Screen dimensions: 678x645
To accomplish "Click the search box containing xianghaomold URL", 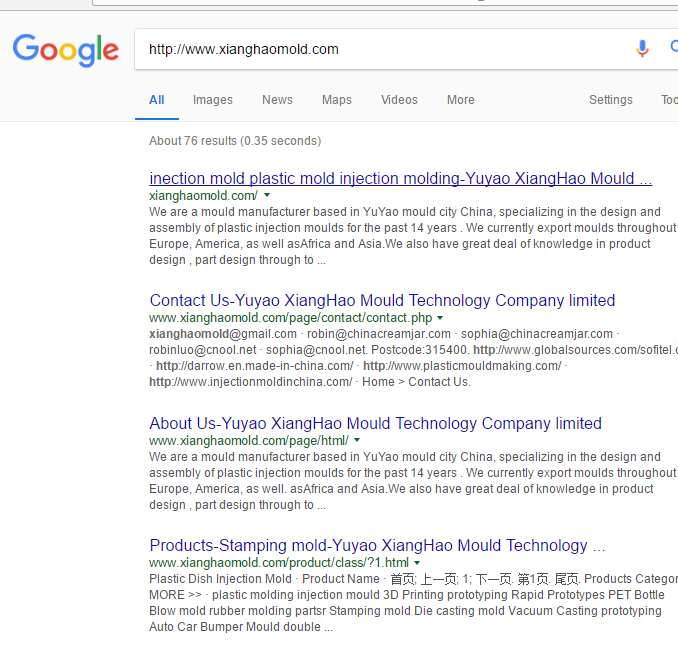I will pos(406,49).
